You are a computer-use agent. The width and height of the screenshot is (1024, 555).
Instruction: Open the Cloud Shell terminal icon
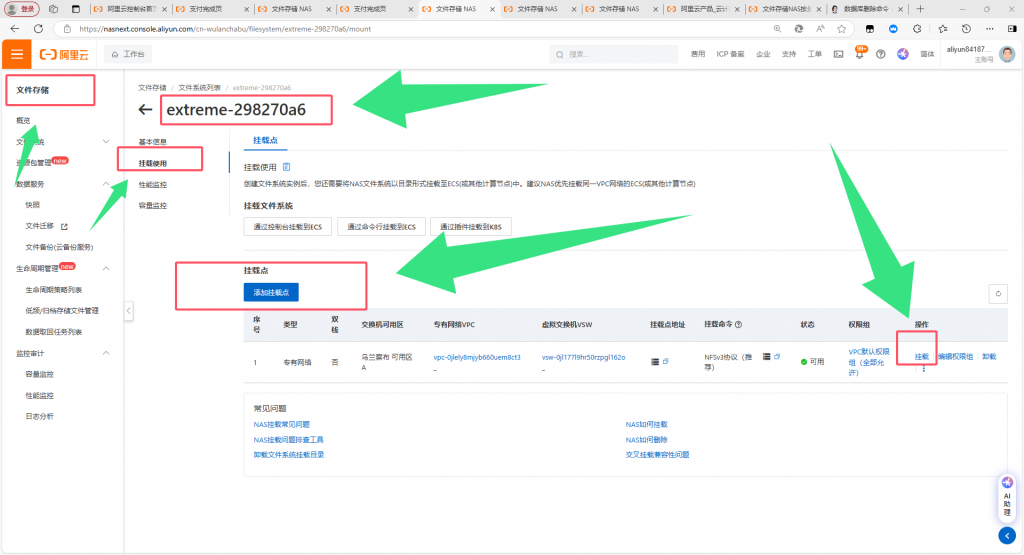839,54
